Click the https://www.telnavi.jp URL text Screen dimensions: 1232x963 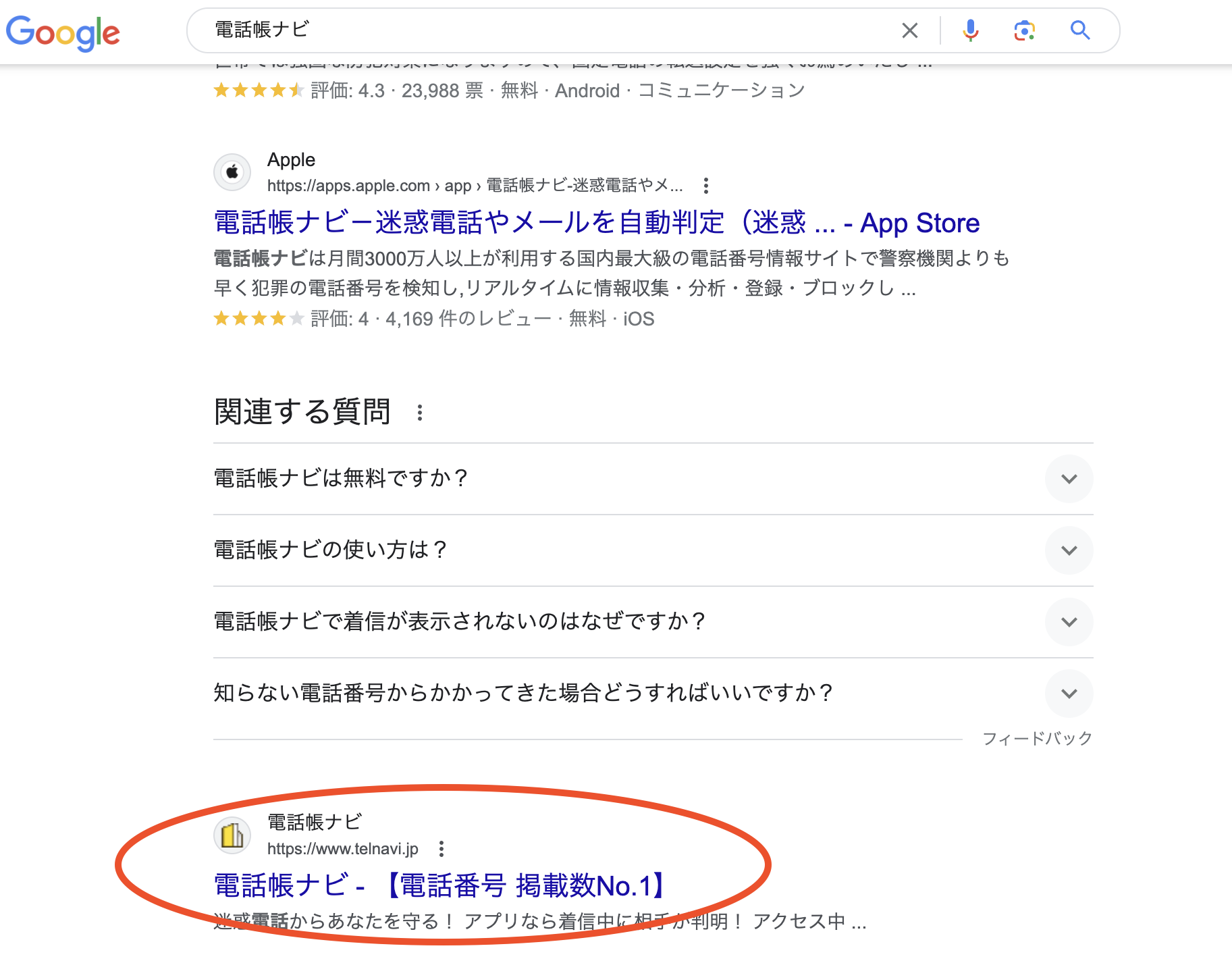(x=342, y=849)
